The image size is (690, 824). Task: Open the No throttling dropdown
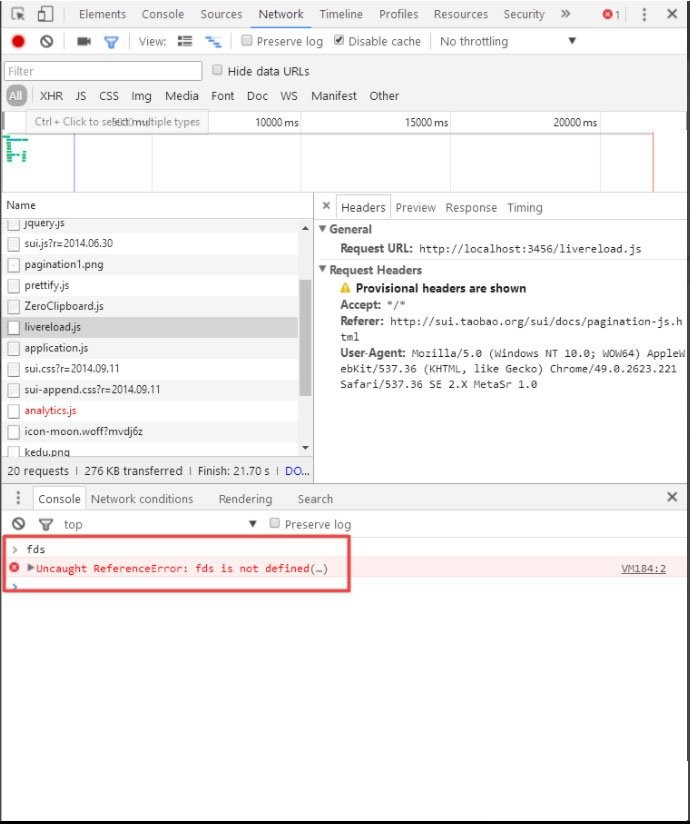click(x=508, y=41)
